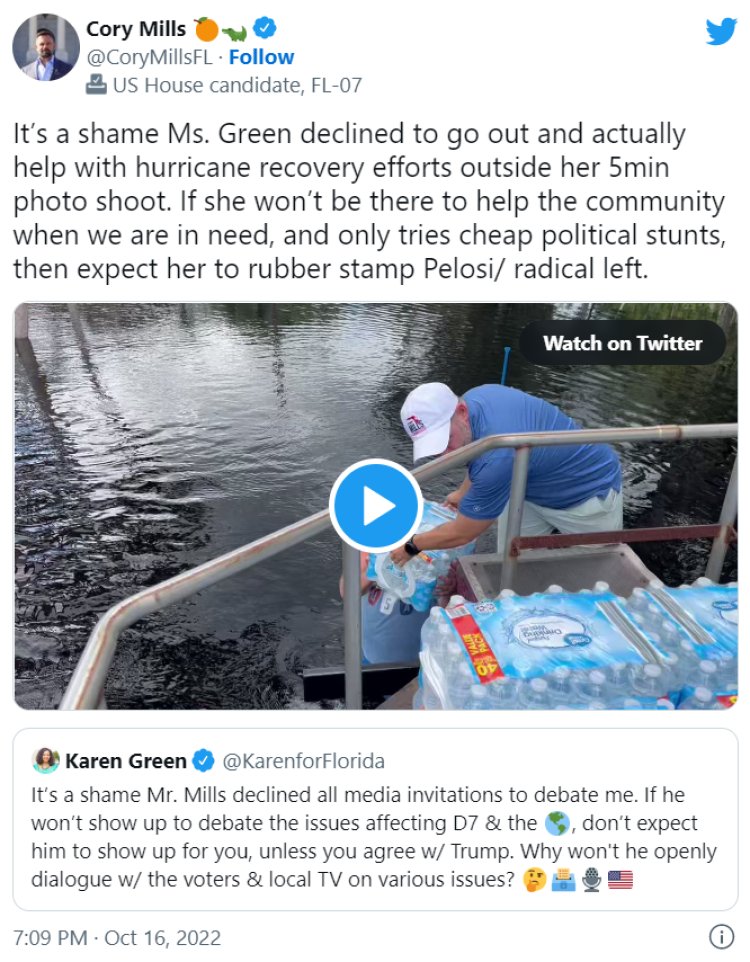This screenshot has height=962, width=750.
Task: Click the ballot box candidate icon
Action: [x=96, y=85]
